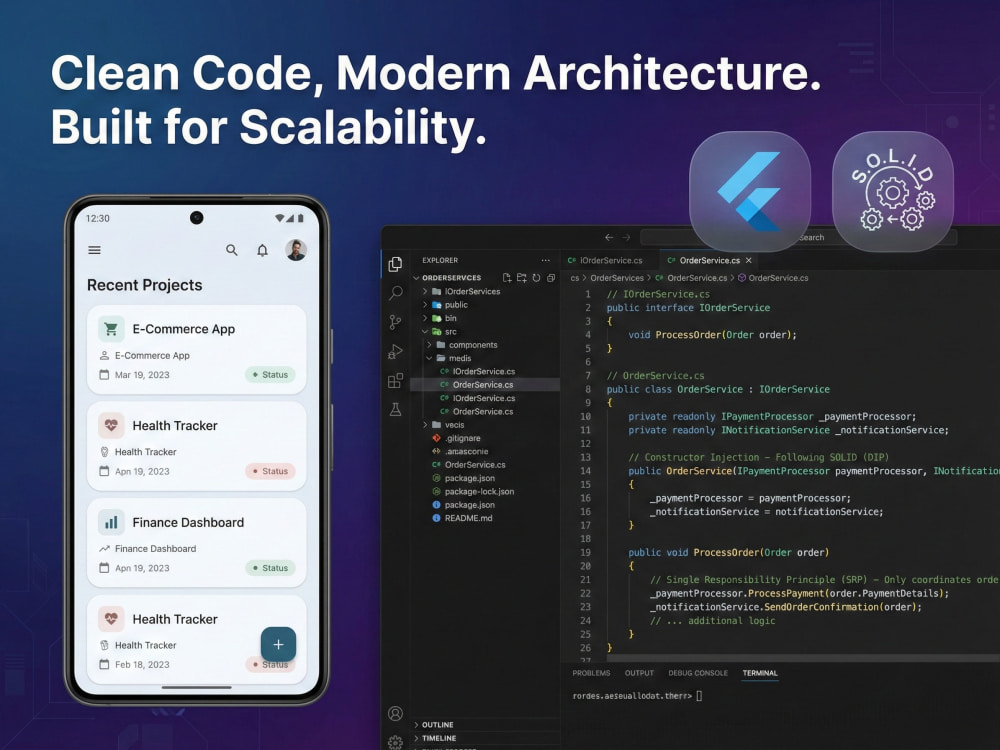Screen dimensions: 1000x750
Task: Open the phone hamburger menu
Action: 94,250
